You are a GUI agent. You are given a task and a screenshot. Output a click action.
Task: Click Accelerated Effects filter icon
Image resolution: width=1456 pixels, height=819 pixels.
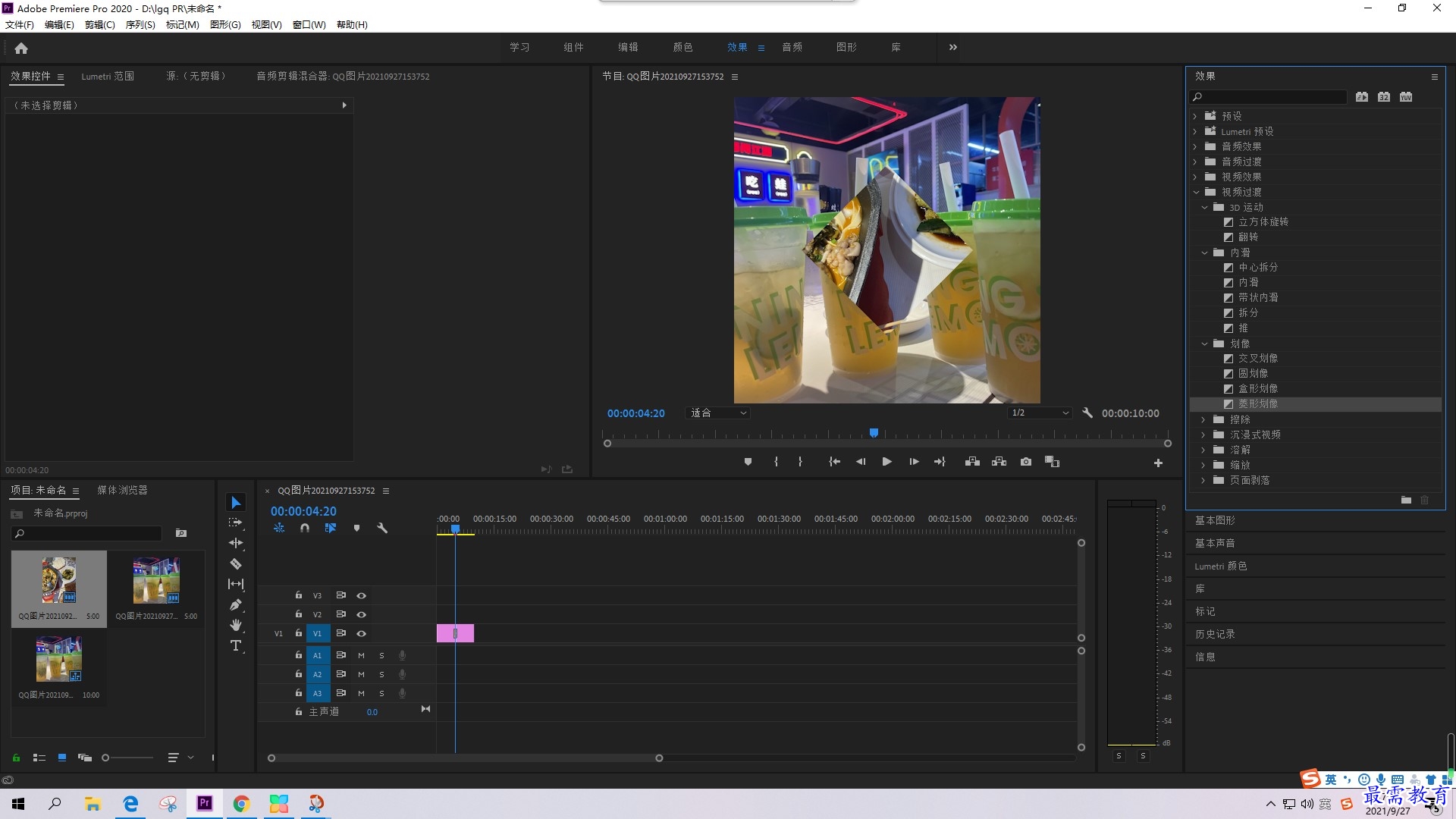[1362, 97]
